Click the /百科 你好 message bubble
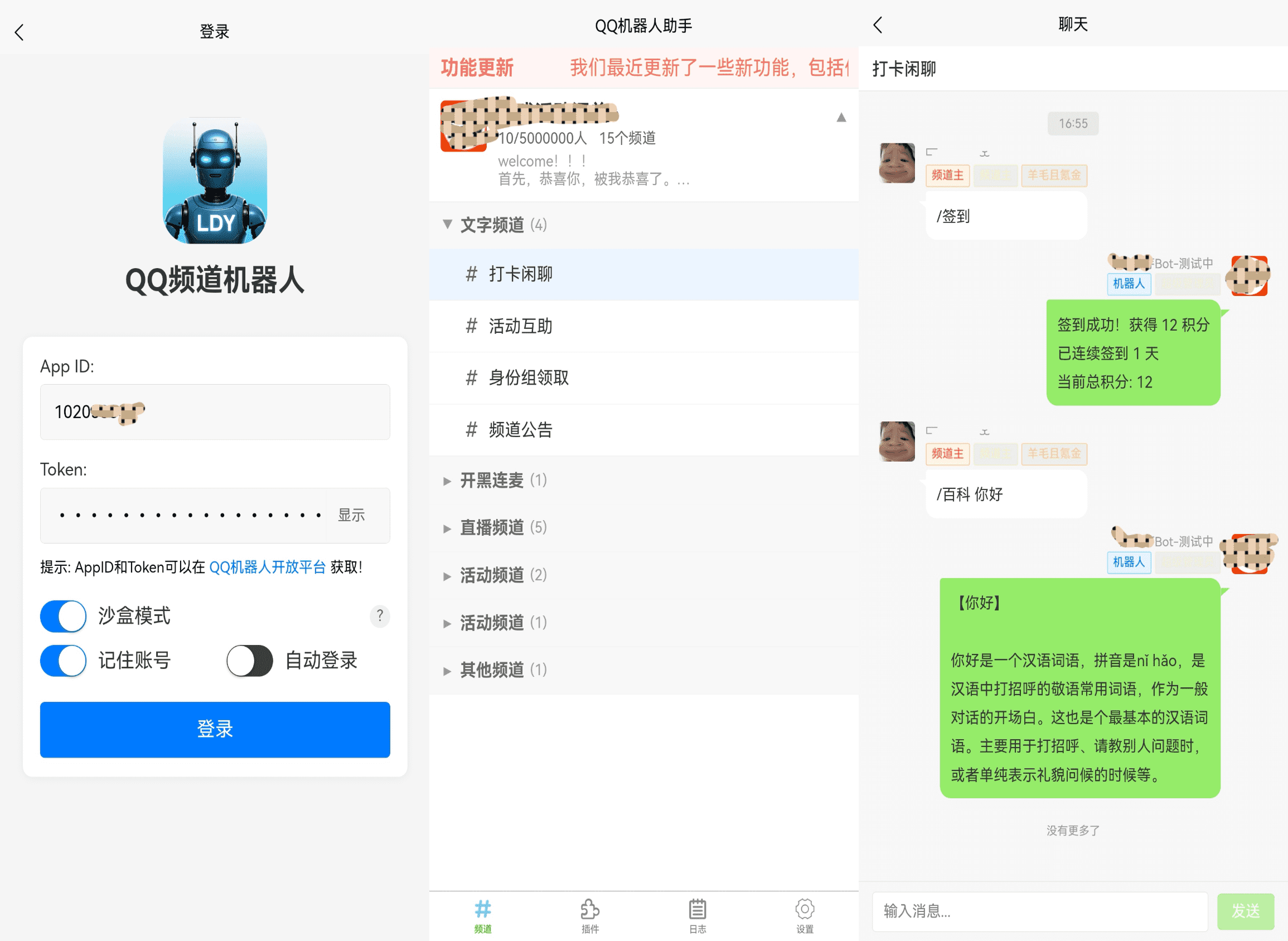 pyautogui.click(x=1006, y=494)
